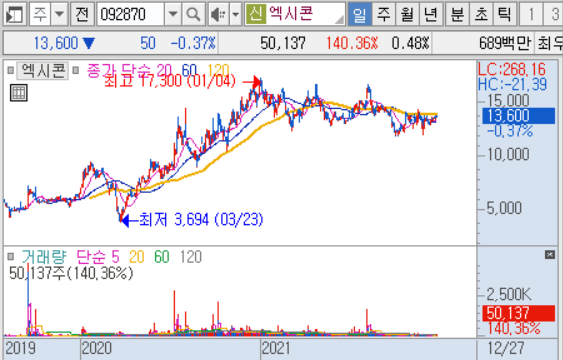Open the dropdown beside the speaker icon
Screen dimensions: 563x360
pyautogui.click(x=236, y=14)
